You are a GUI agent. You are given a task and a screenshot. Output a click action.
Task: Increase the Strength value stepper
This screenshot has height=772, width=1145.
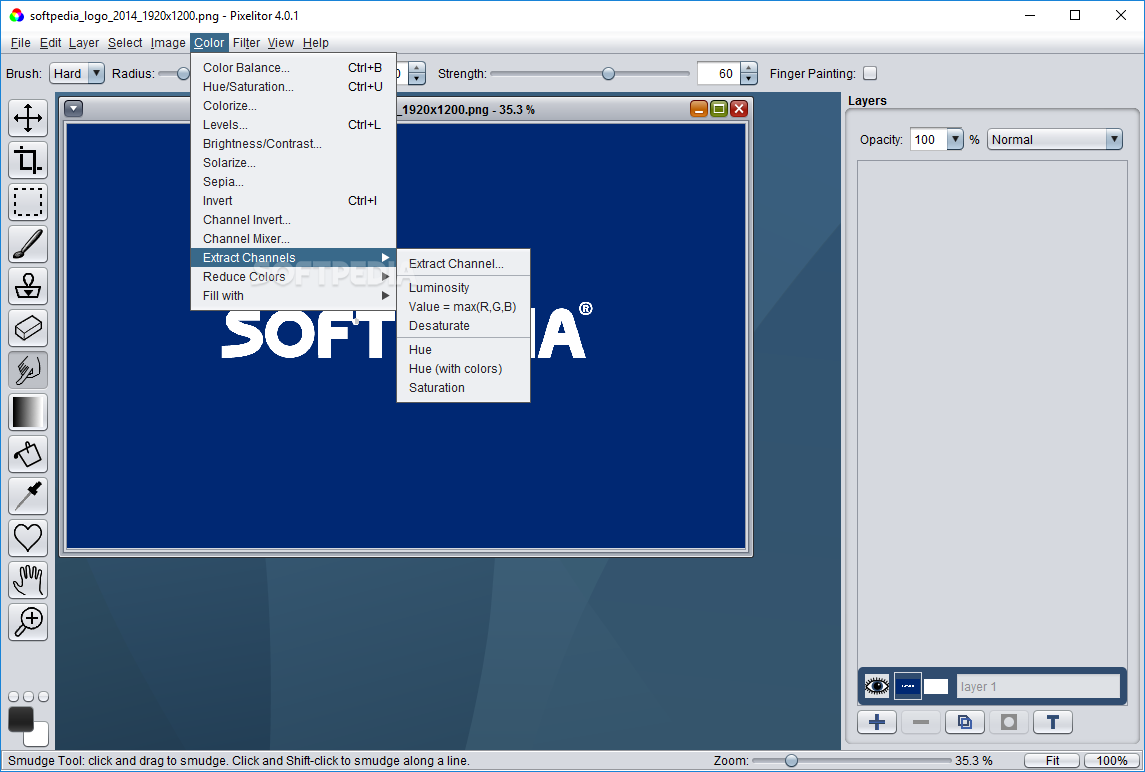pos(748,68)
